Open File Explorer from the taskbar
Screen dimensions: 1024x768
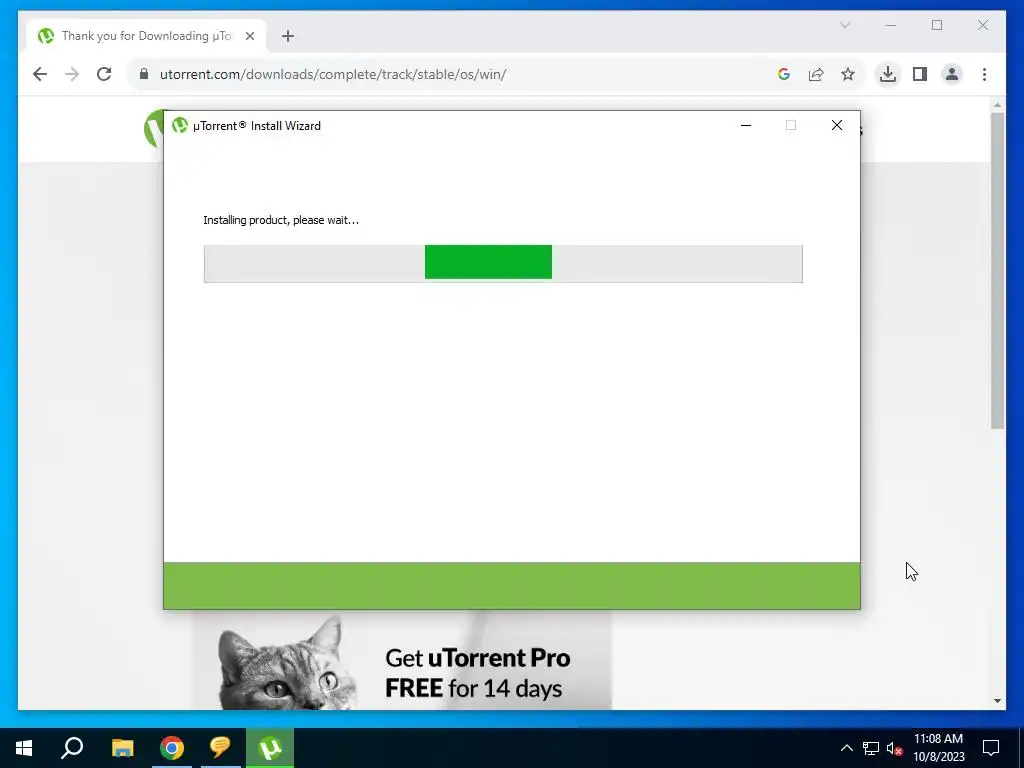click(122, 748)
